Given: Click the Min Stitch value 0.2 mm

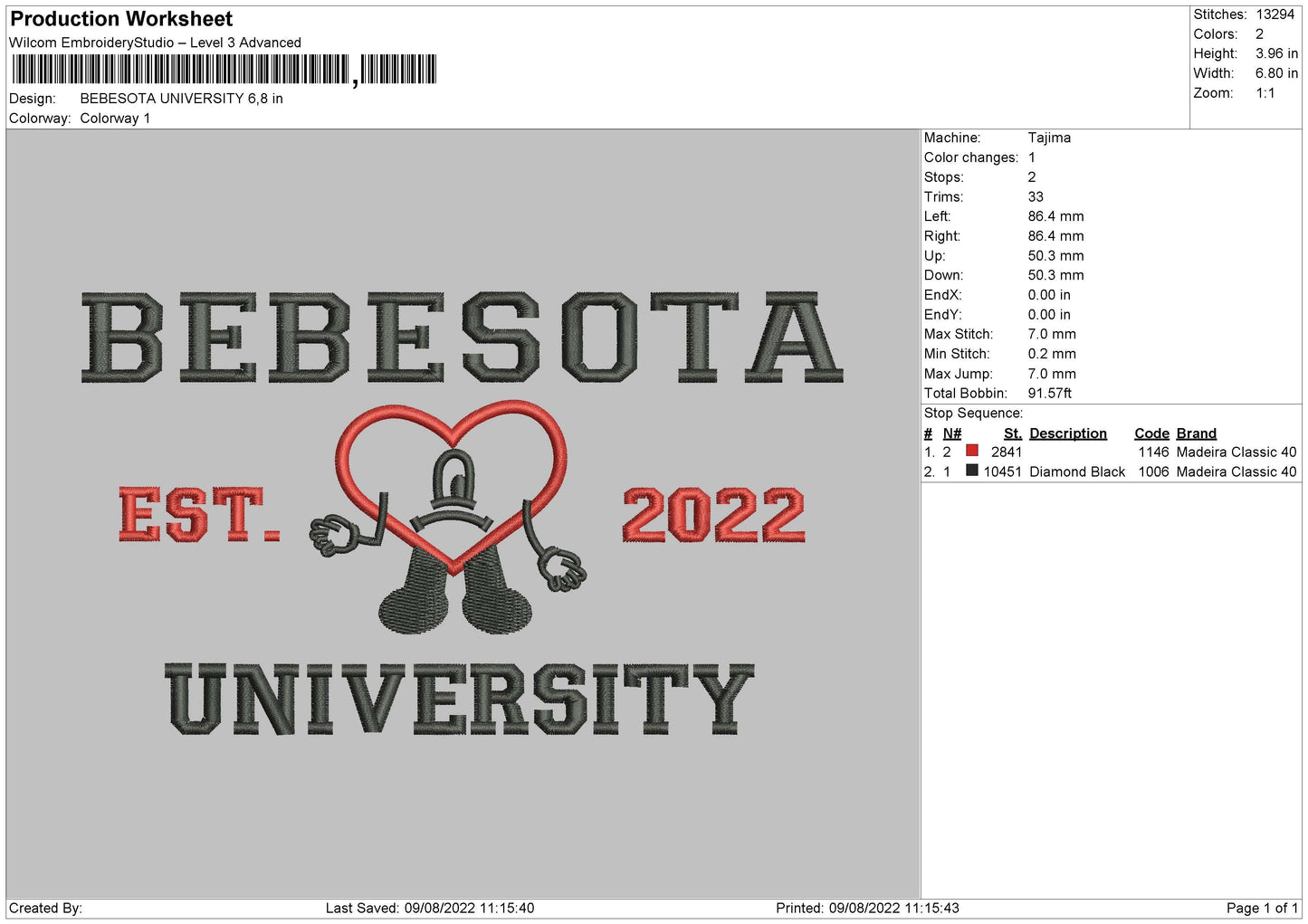Looking at the screenshot, I should [1052, 354].
